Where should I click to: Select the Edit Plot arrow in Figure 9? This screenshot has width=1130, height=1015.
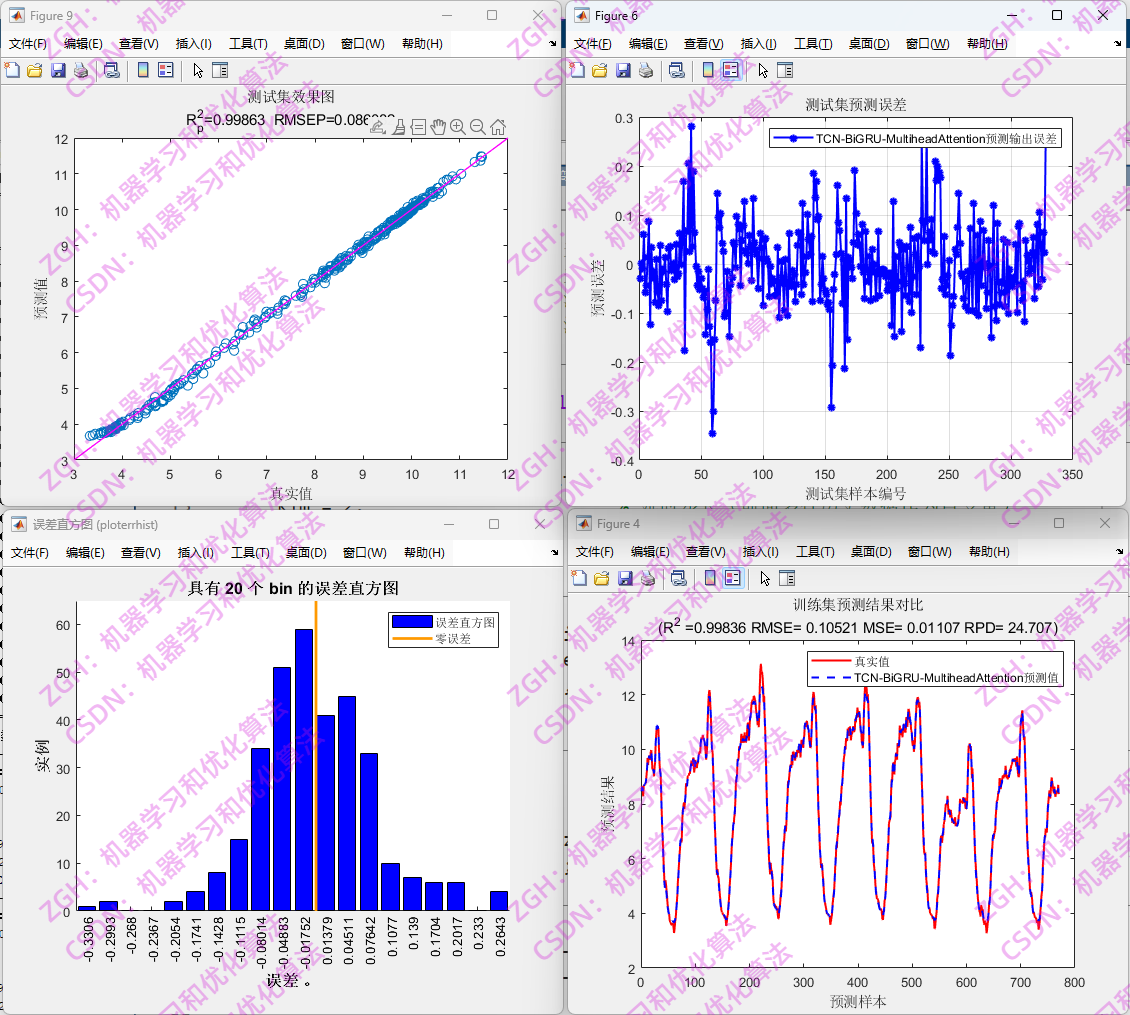pyautogui.click(x=198, y=70)
